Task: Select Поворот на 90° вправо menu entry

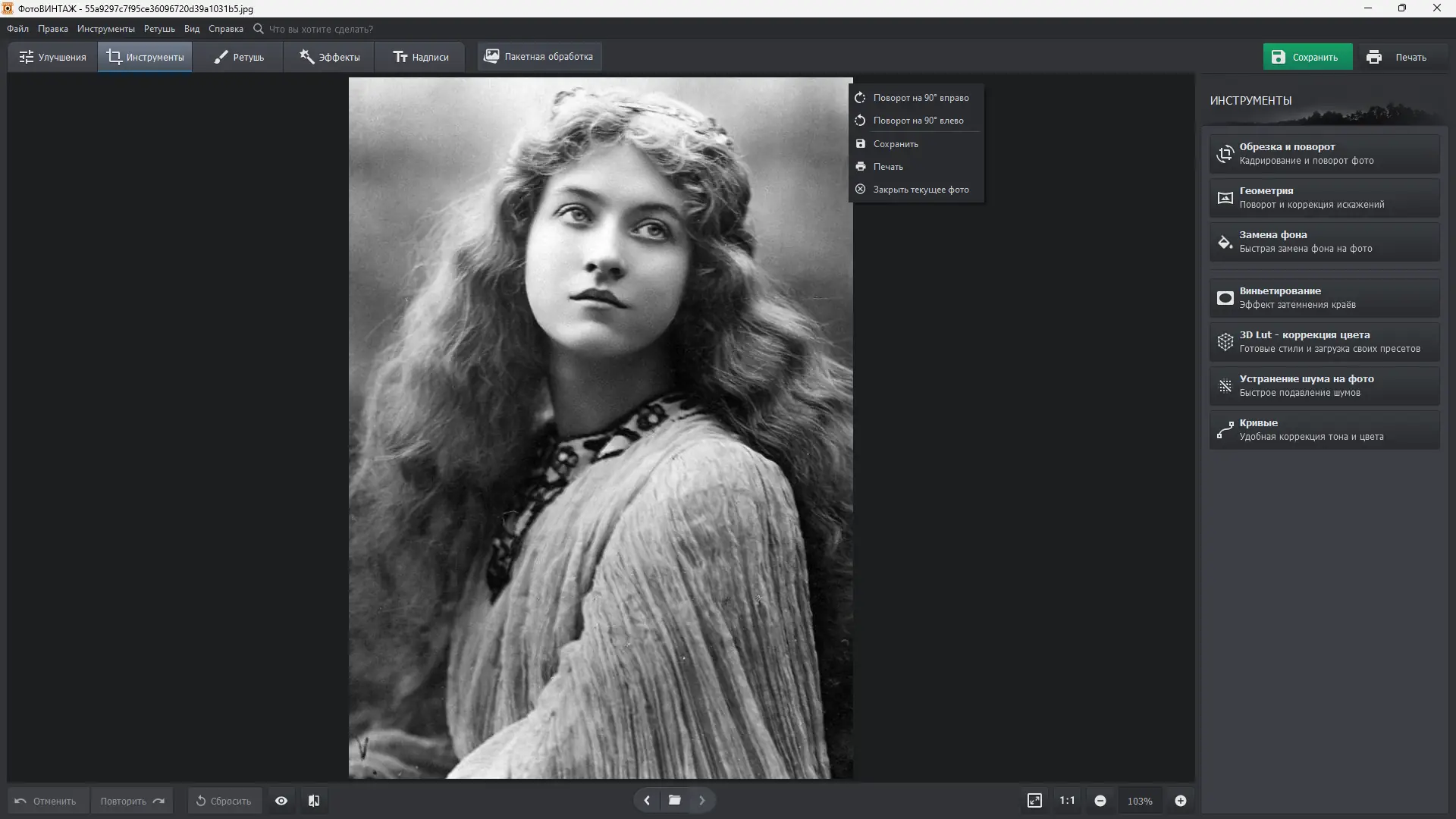Action: (x=920, y=98)
